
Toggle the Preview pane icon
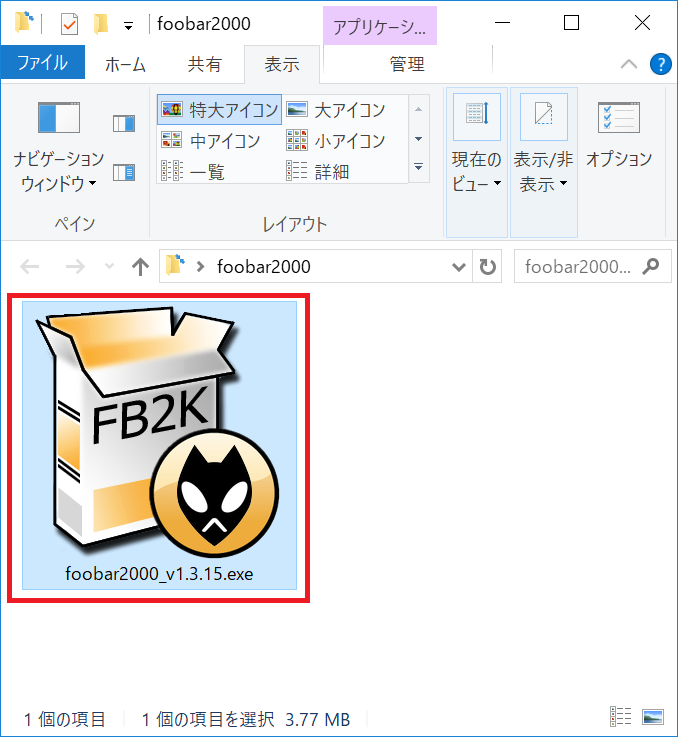click(124, 124)
